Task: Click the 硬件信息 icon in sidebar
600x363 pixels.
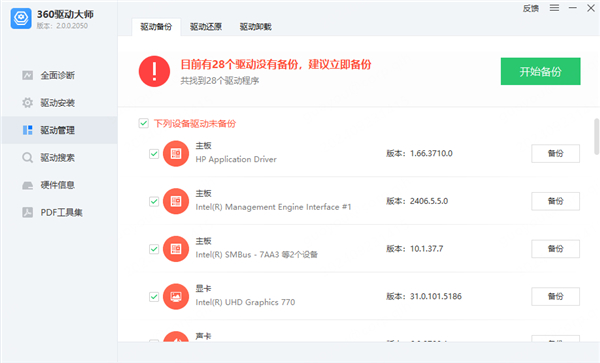Action: [27, 185]
